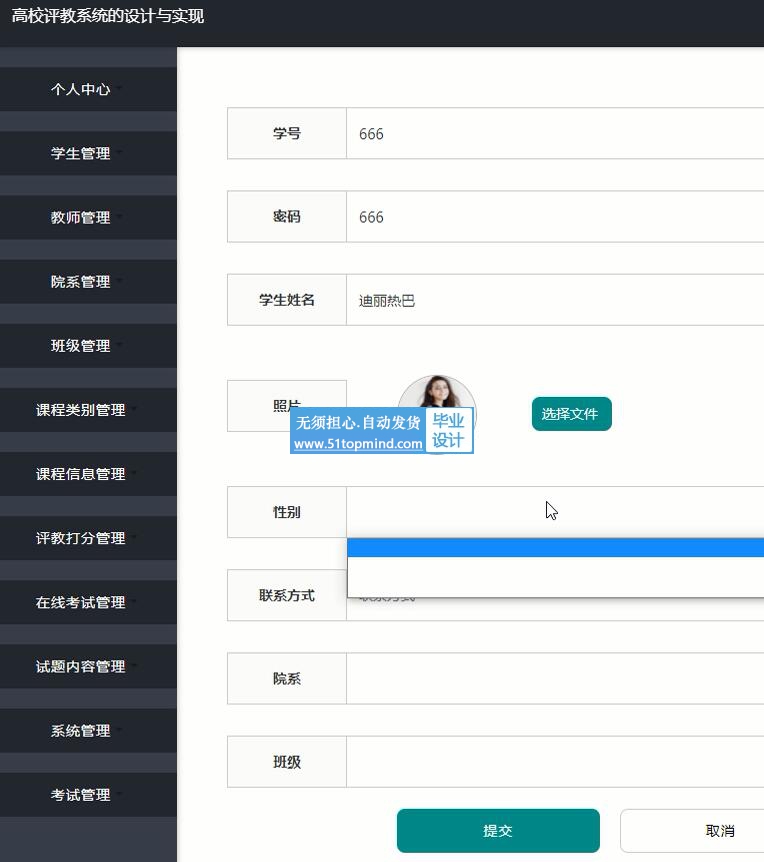Click the 学生姓名 field with 迪丽热巴
The width and height of the screenshot is (764, 862).
[555, 300]
